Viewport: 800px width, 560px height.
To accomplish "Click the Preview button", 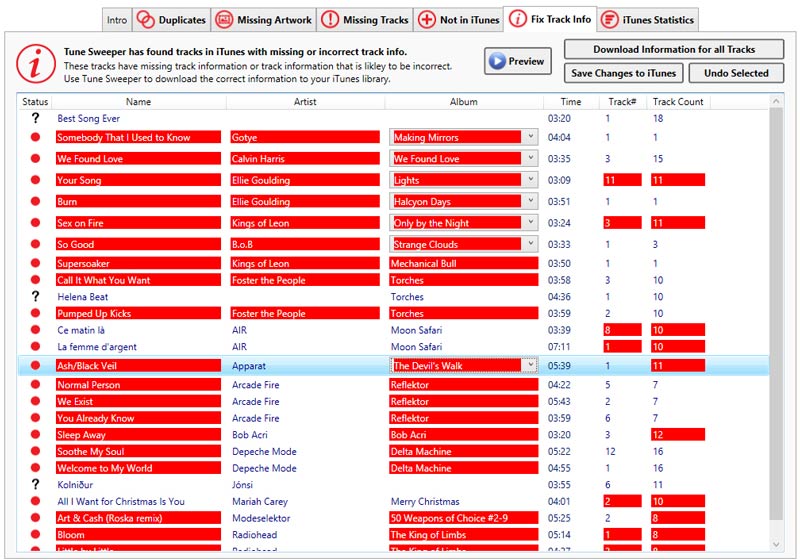I will 517,61.
